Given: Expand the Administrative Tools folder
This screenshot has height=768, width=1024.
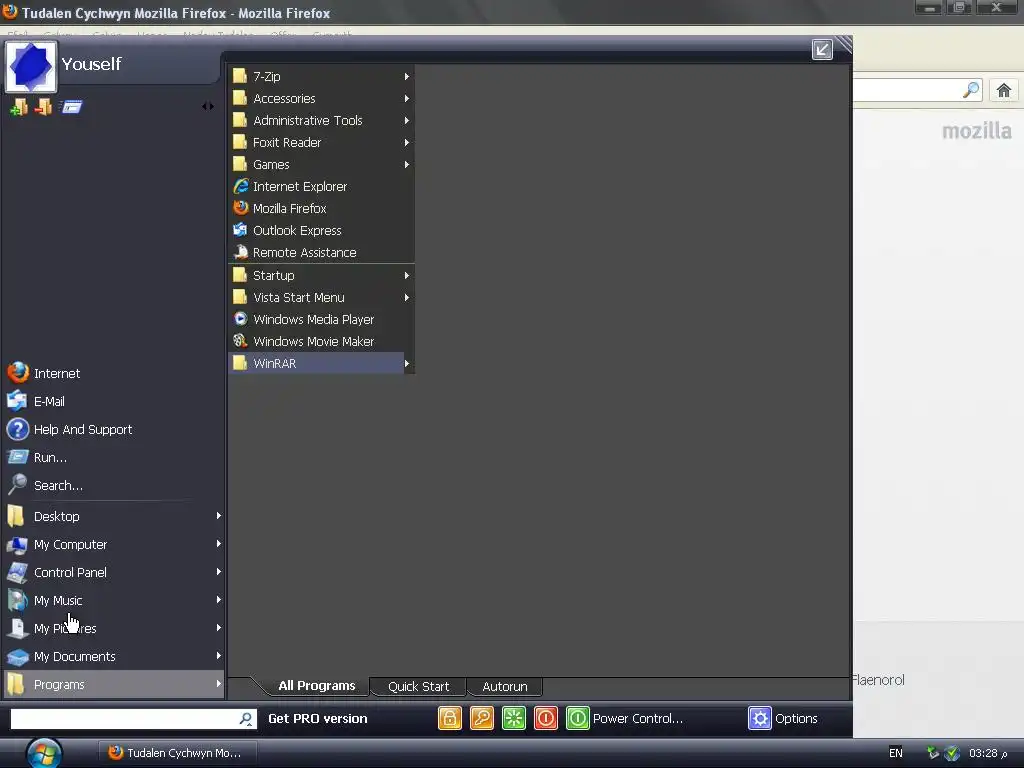Looking at the screenshot, I should 321,120.
